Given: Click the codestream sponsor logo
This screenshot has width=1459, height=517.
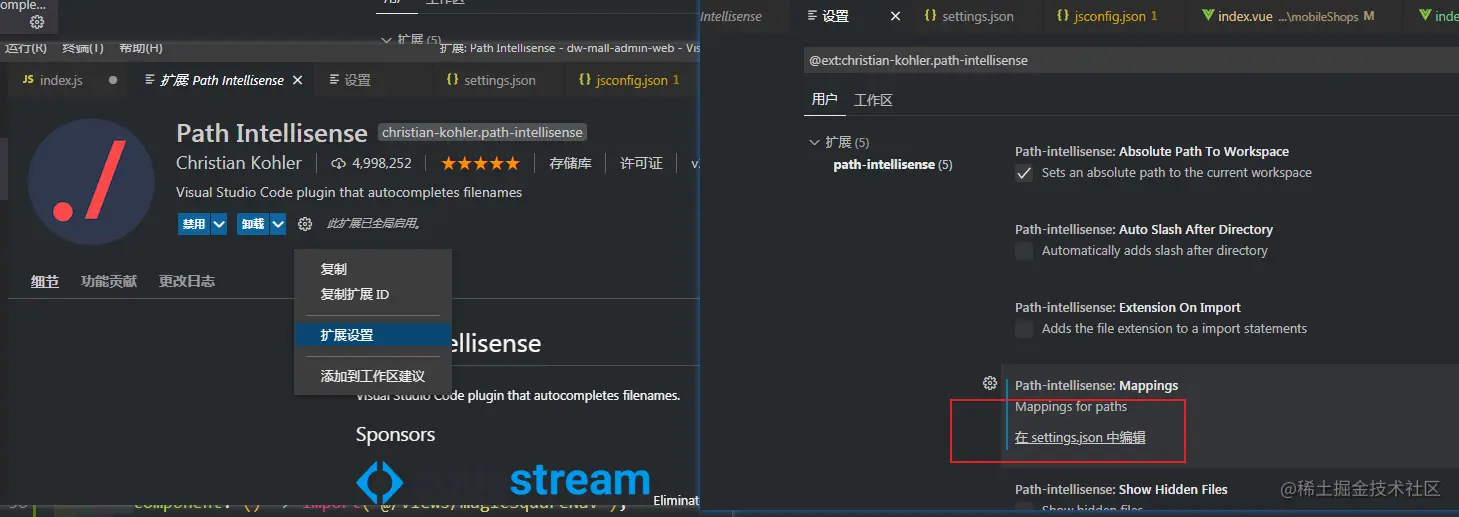Looking at the screenshot, I should 503,482.
